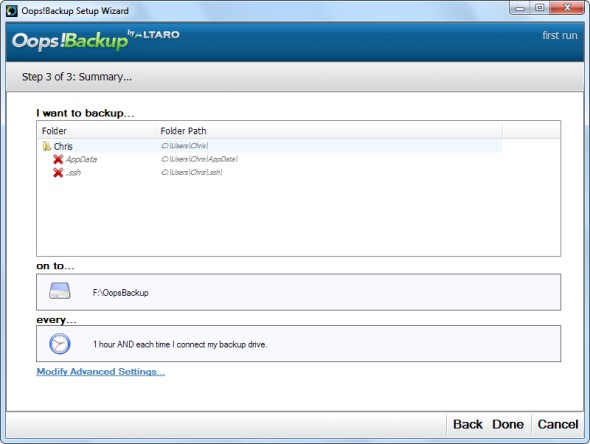Select the Chris folder row
590x444 pixels.
coord(270,146)
